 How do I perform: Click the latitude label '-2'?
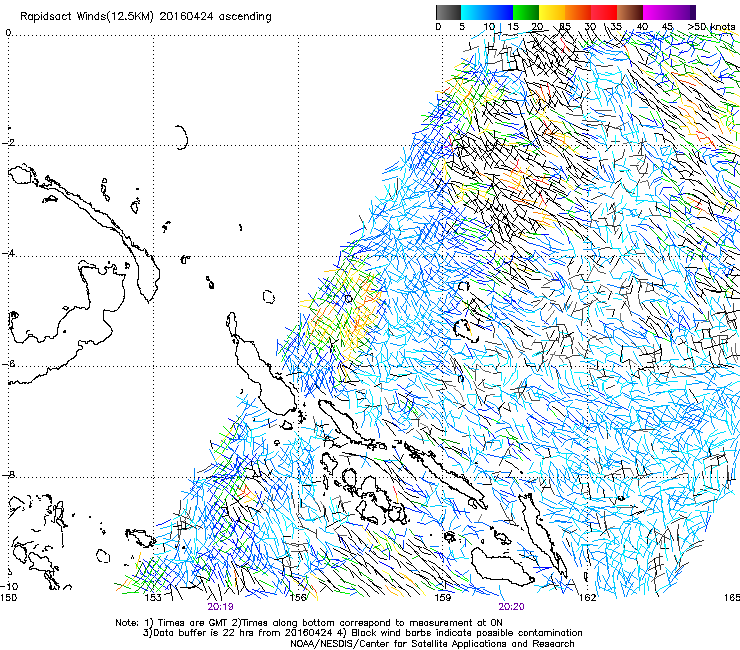pos(8,143)
